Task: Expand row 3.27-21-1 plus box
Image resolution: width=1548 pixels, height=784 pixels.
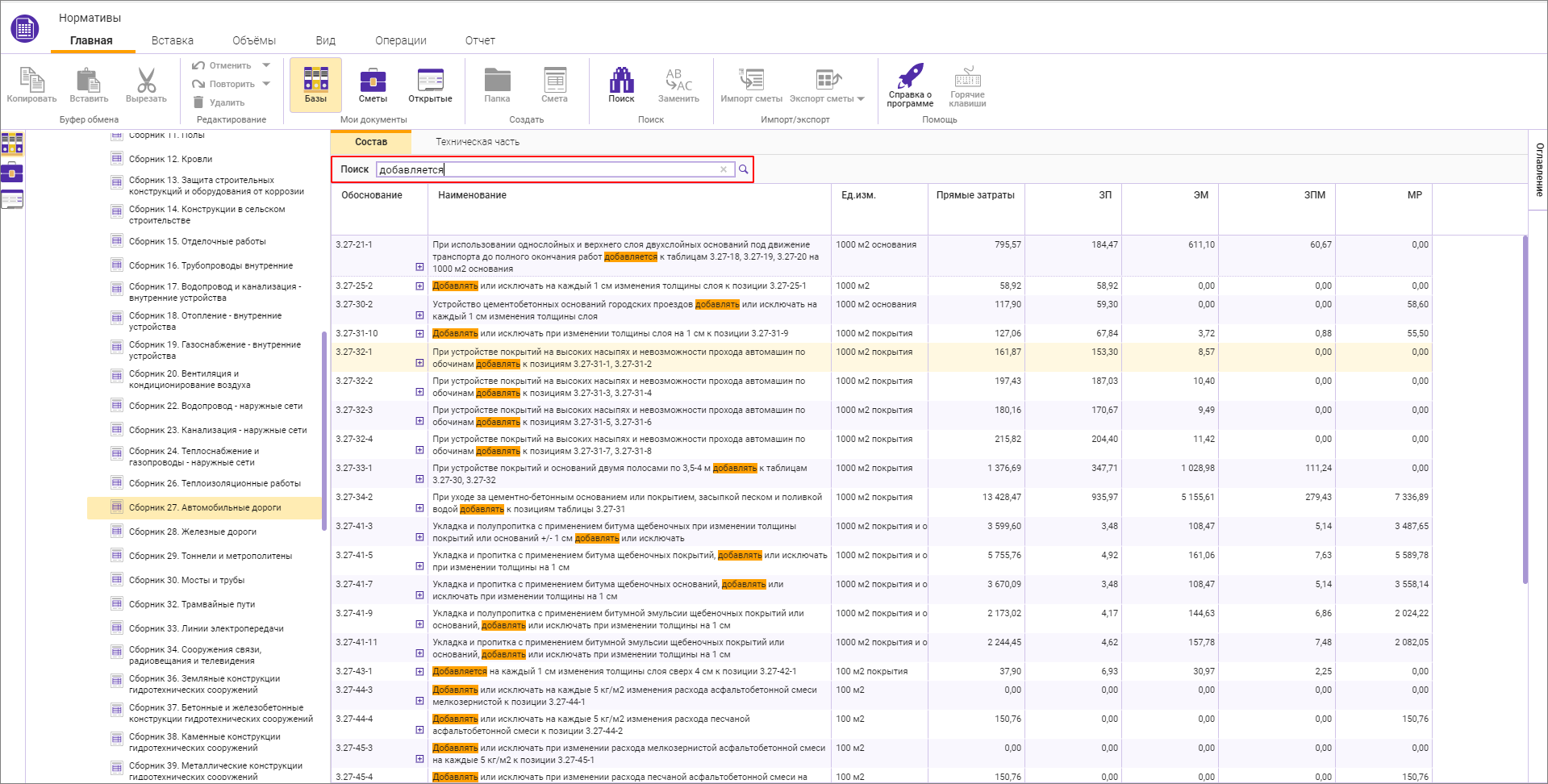Action: 419,266
